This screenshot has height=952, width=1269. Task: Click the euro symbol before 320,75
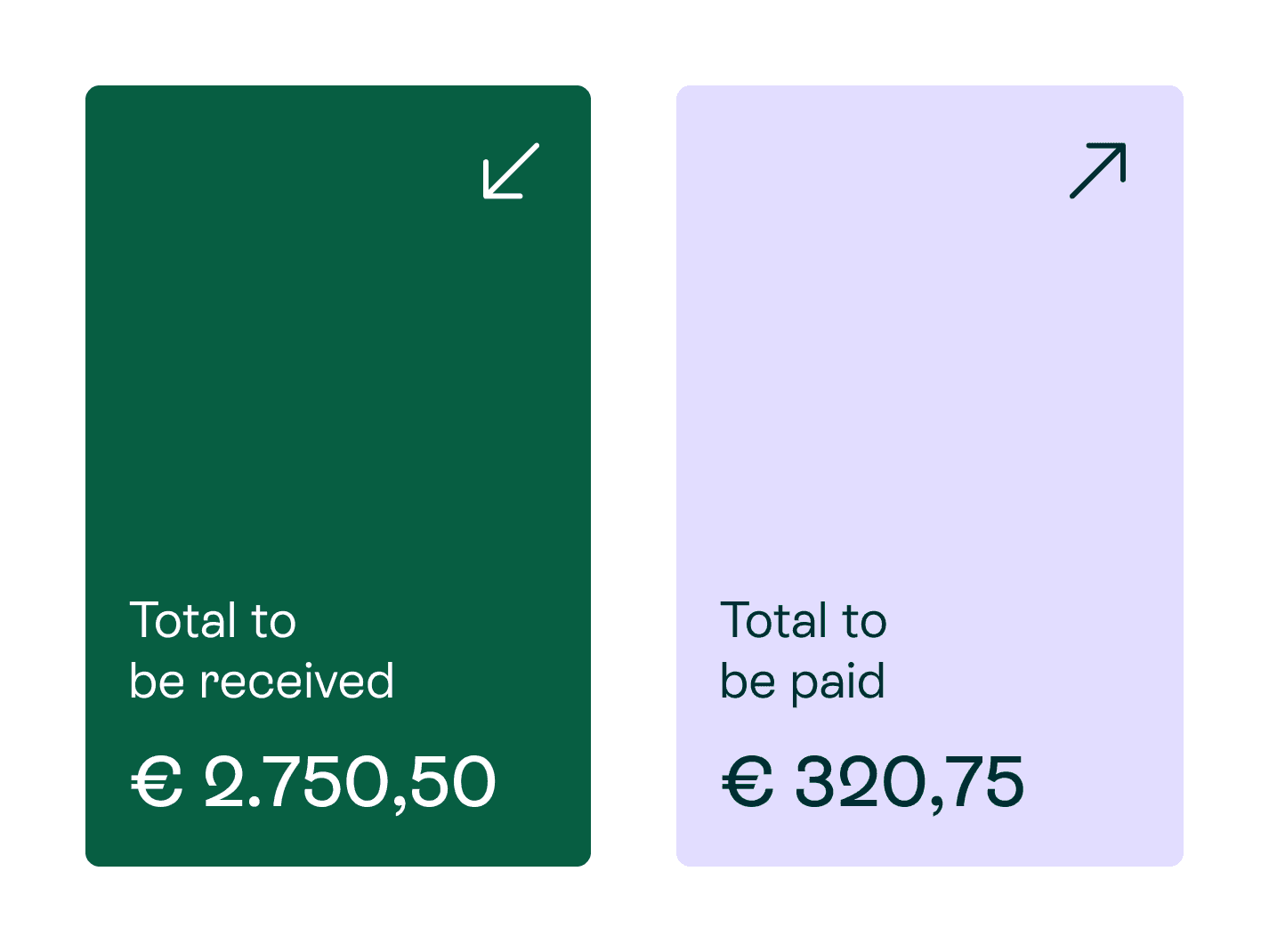pyautogui.click(x=748, y=782)
